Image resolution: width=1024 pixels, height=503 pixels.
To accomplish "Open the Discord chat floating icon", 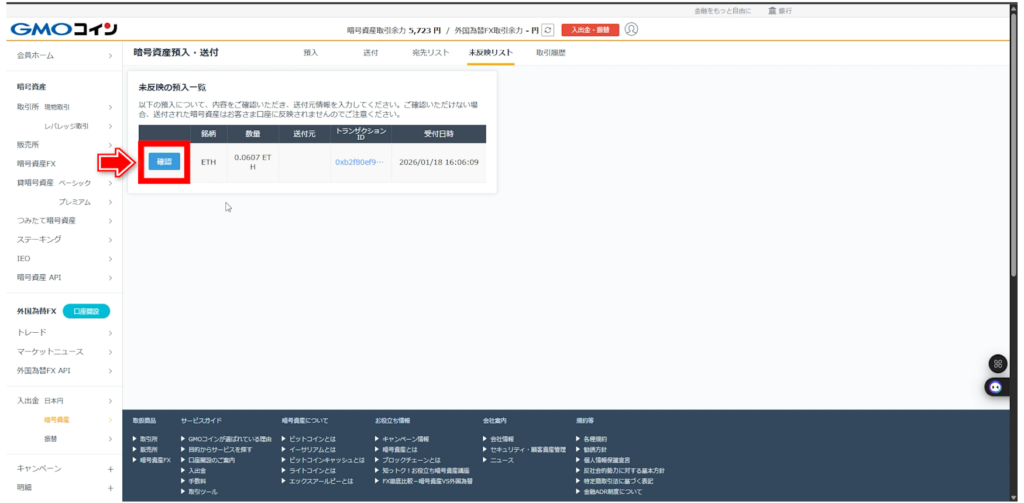I will coord(995,386).
